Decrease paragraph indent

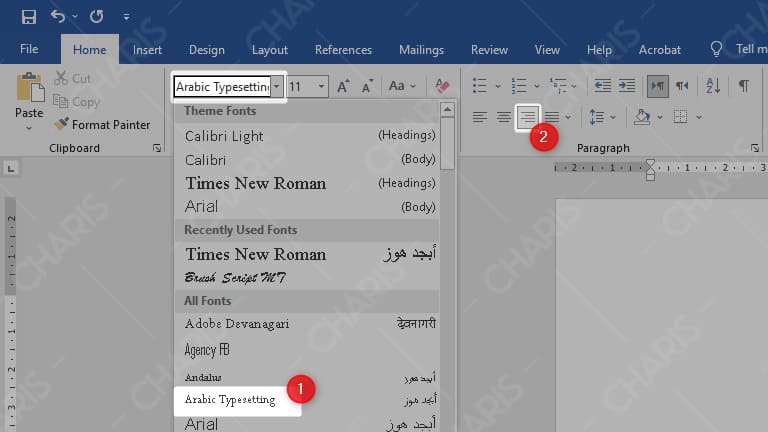click(602, 86)
